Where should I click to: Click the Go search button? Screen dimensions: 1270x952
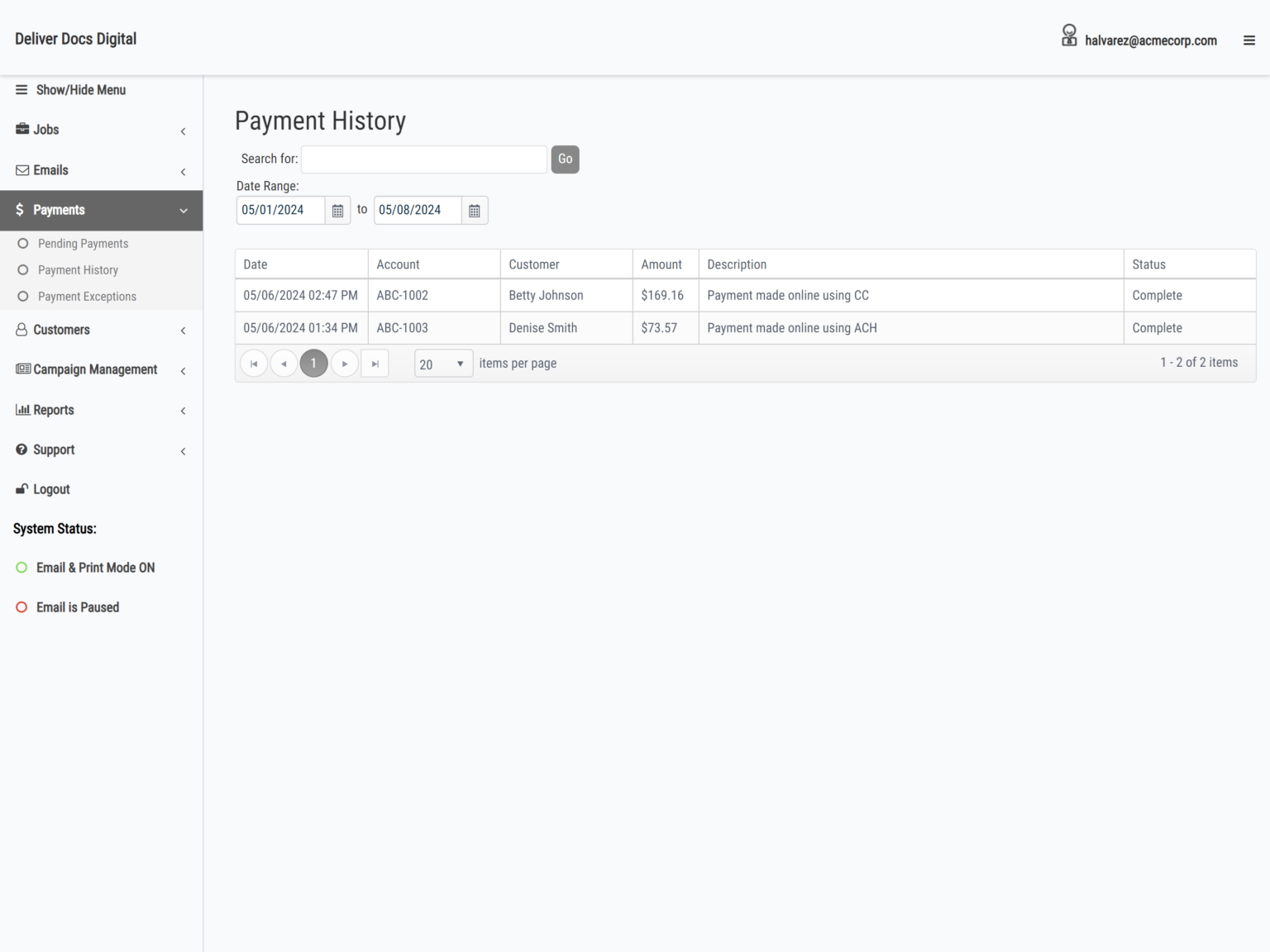[x=566, y=159]
